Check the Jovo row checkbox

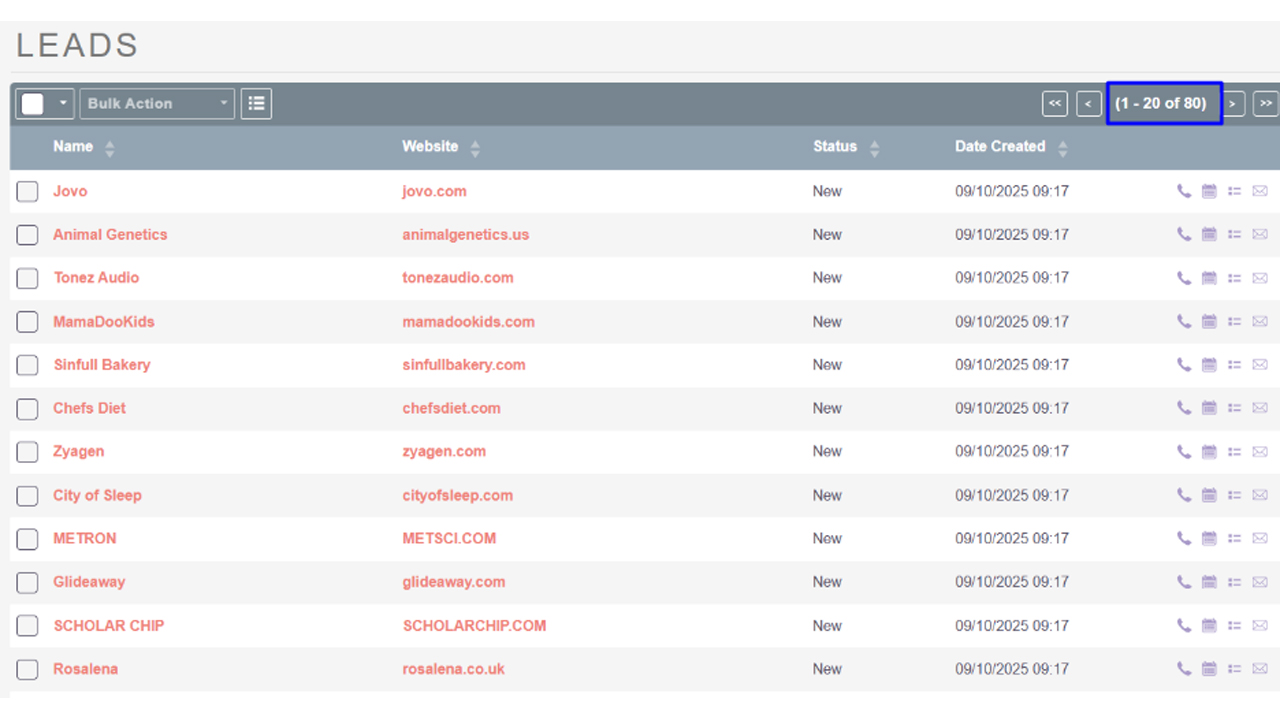[x=27, y=191]
